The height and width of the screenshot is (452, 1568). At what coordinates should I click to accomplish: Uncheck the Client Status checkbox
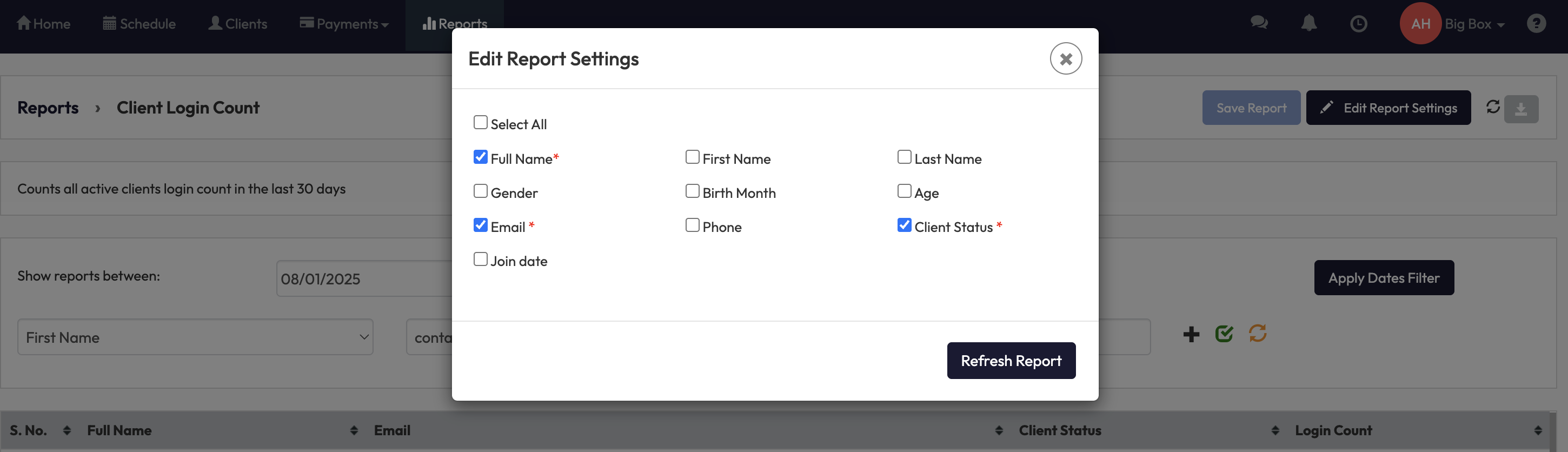pos(904,225)
